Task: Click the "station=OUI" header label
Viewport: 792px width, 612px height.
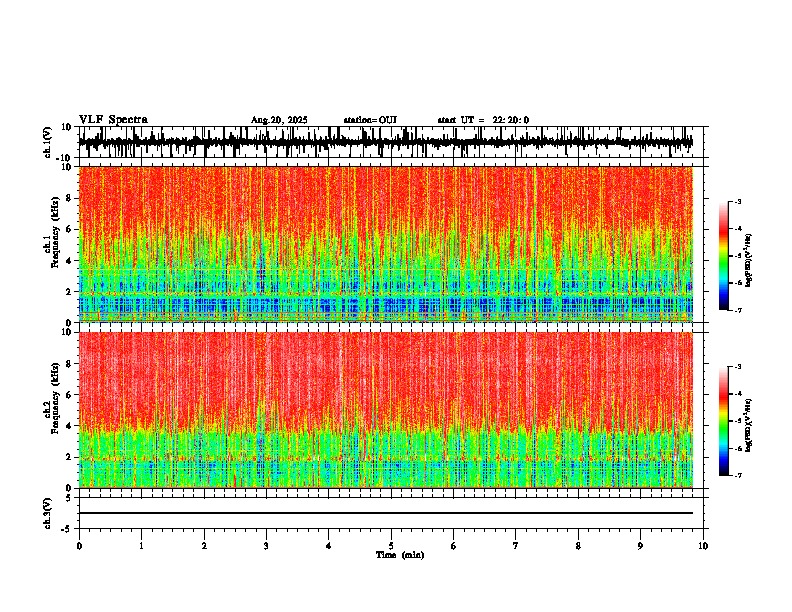Action: 370,120
